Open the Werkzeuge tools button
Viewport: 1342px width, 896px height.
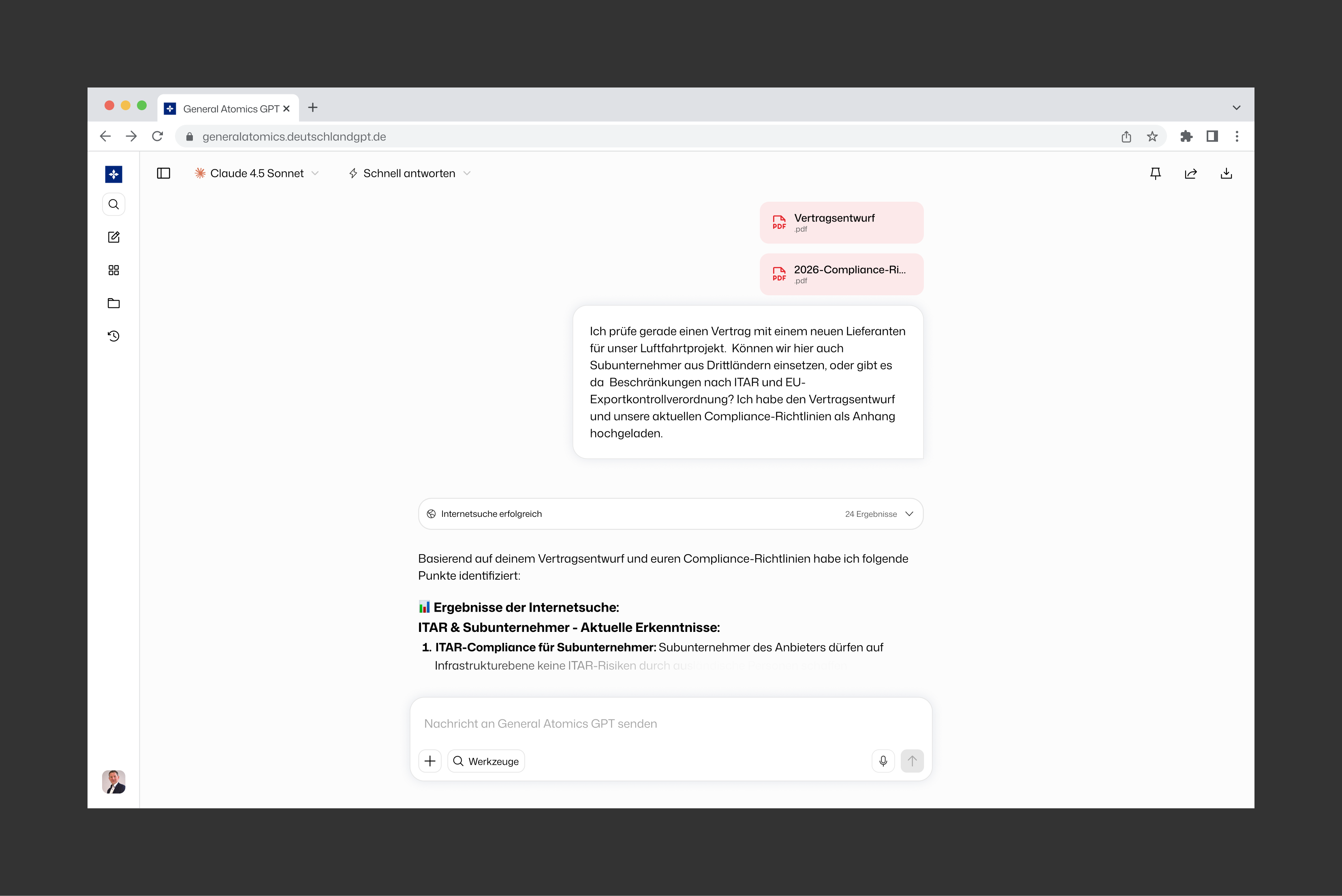(x=486, y=761)
